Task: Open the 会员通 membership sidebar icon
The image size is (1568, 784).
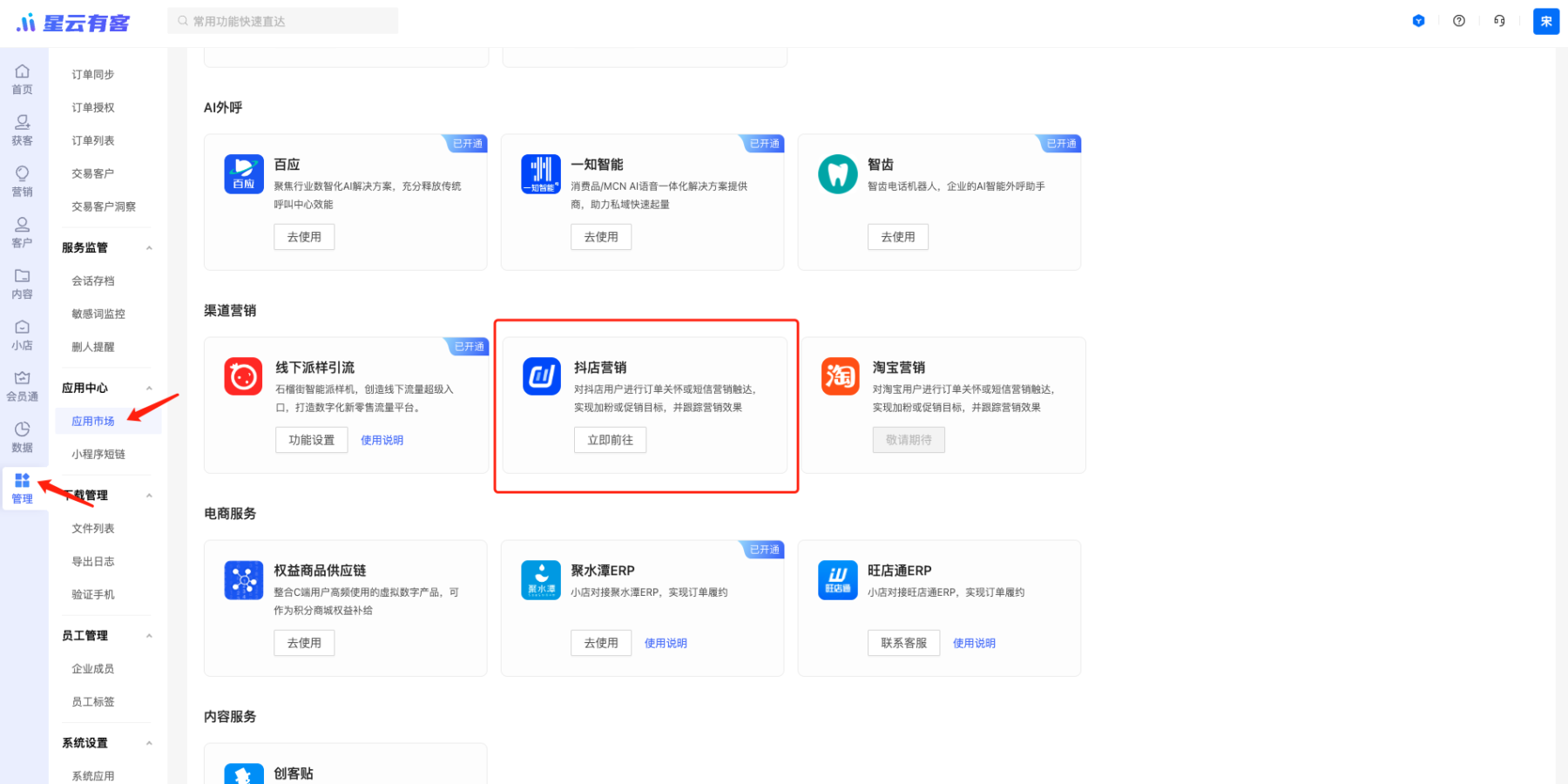Action: click(x=23, y=386)
